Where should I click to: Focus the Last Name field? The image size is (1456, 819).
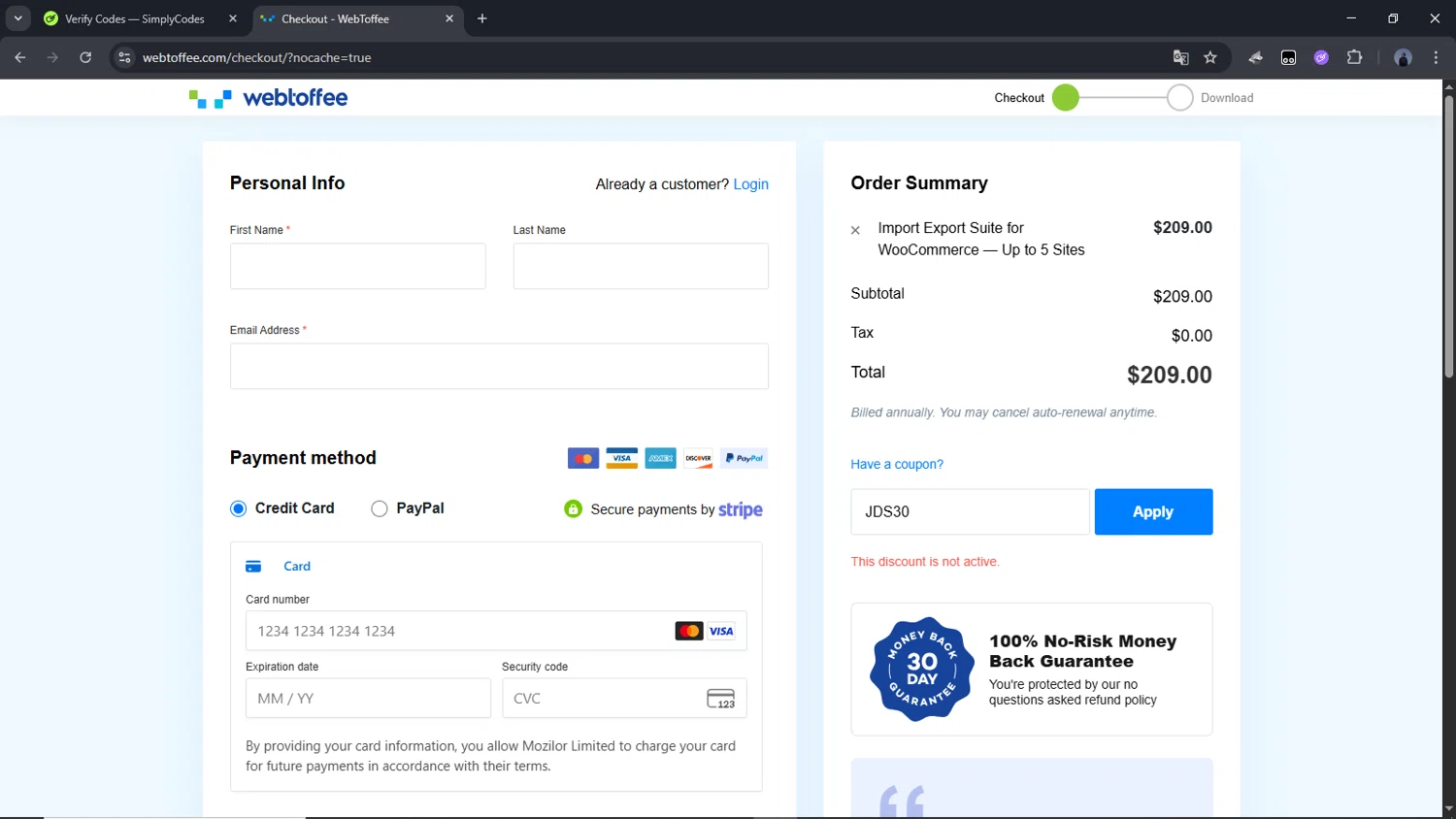click(641, 266)
